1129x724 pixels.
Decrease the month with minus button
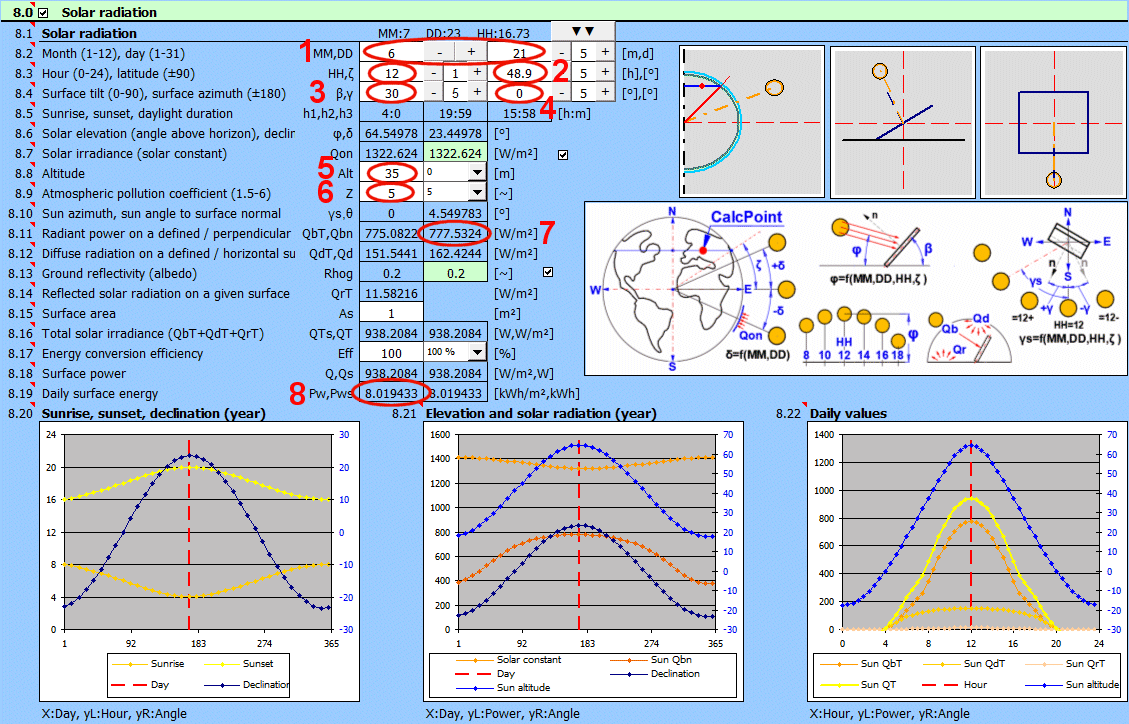(440, 52)
